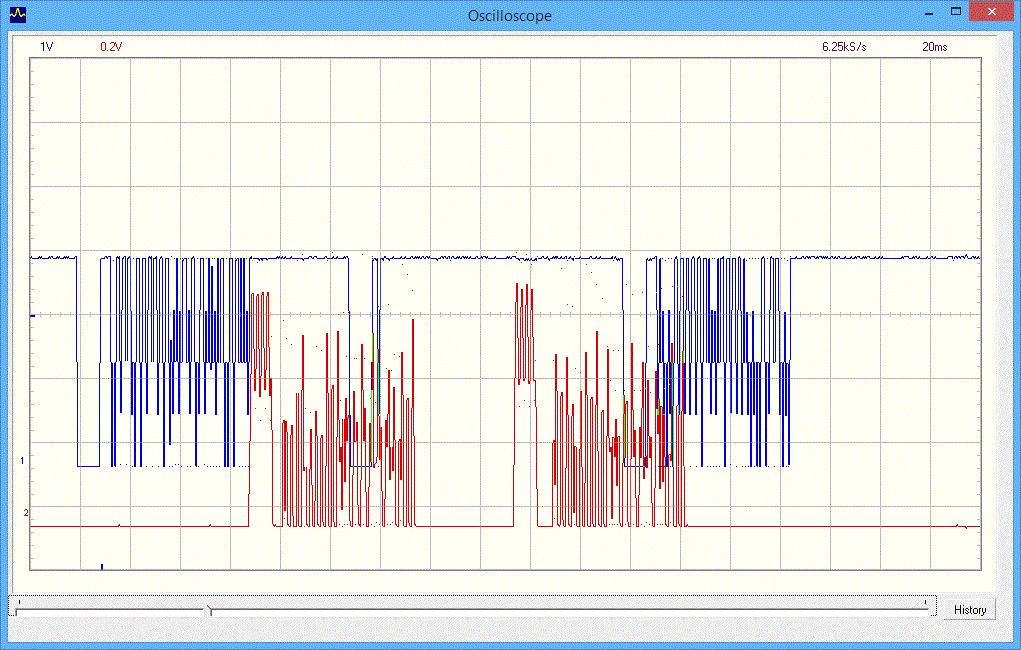The width and height of the screenshot is (1021, 650).
Task: Click slider track left of the thumb
Action: click(x=110, y=609)
